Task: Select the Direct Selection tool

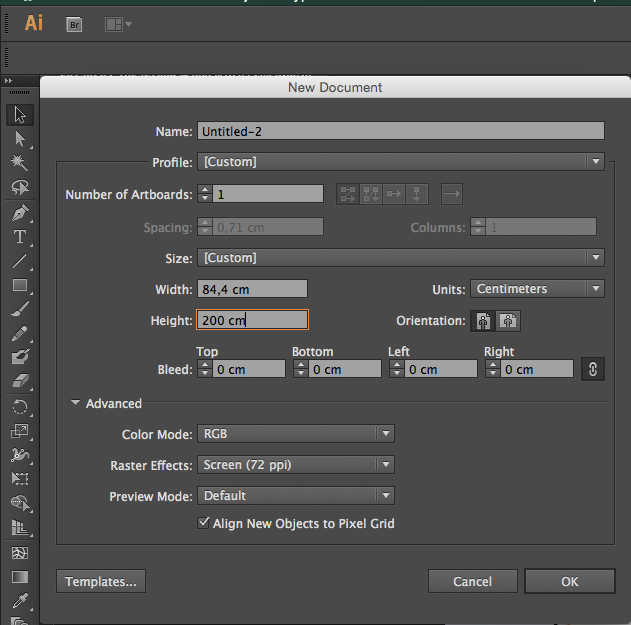Action: coord(20,139)
